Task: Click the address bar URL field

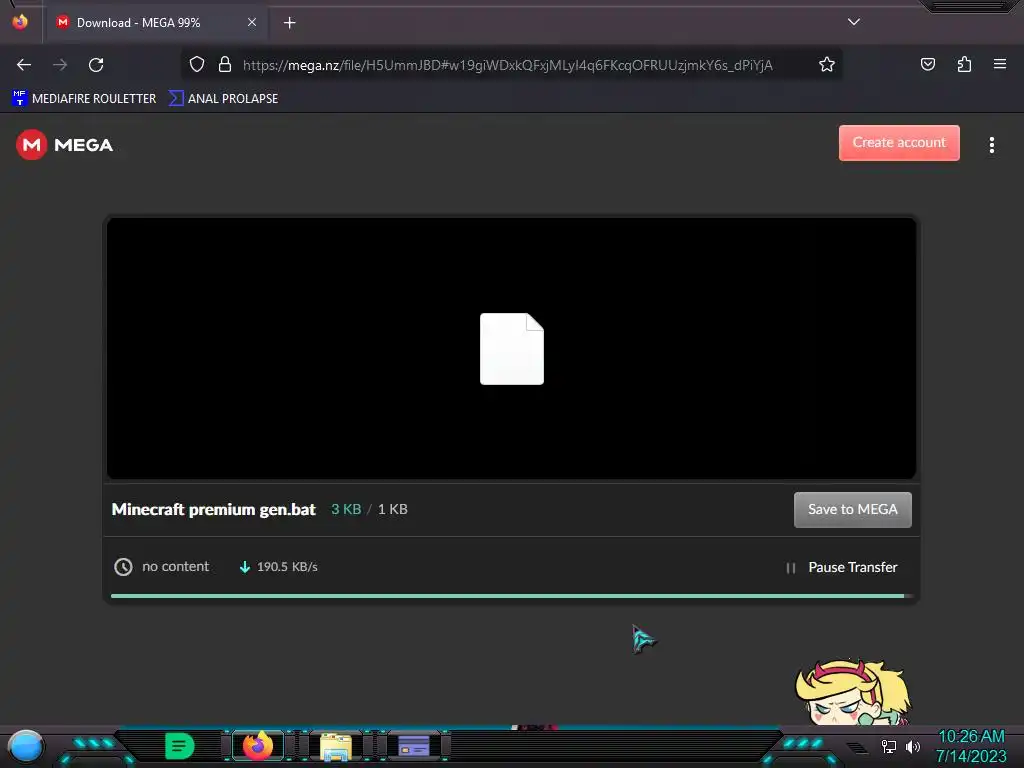Action: [x=507, y=65]
